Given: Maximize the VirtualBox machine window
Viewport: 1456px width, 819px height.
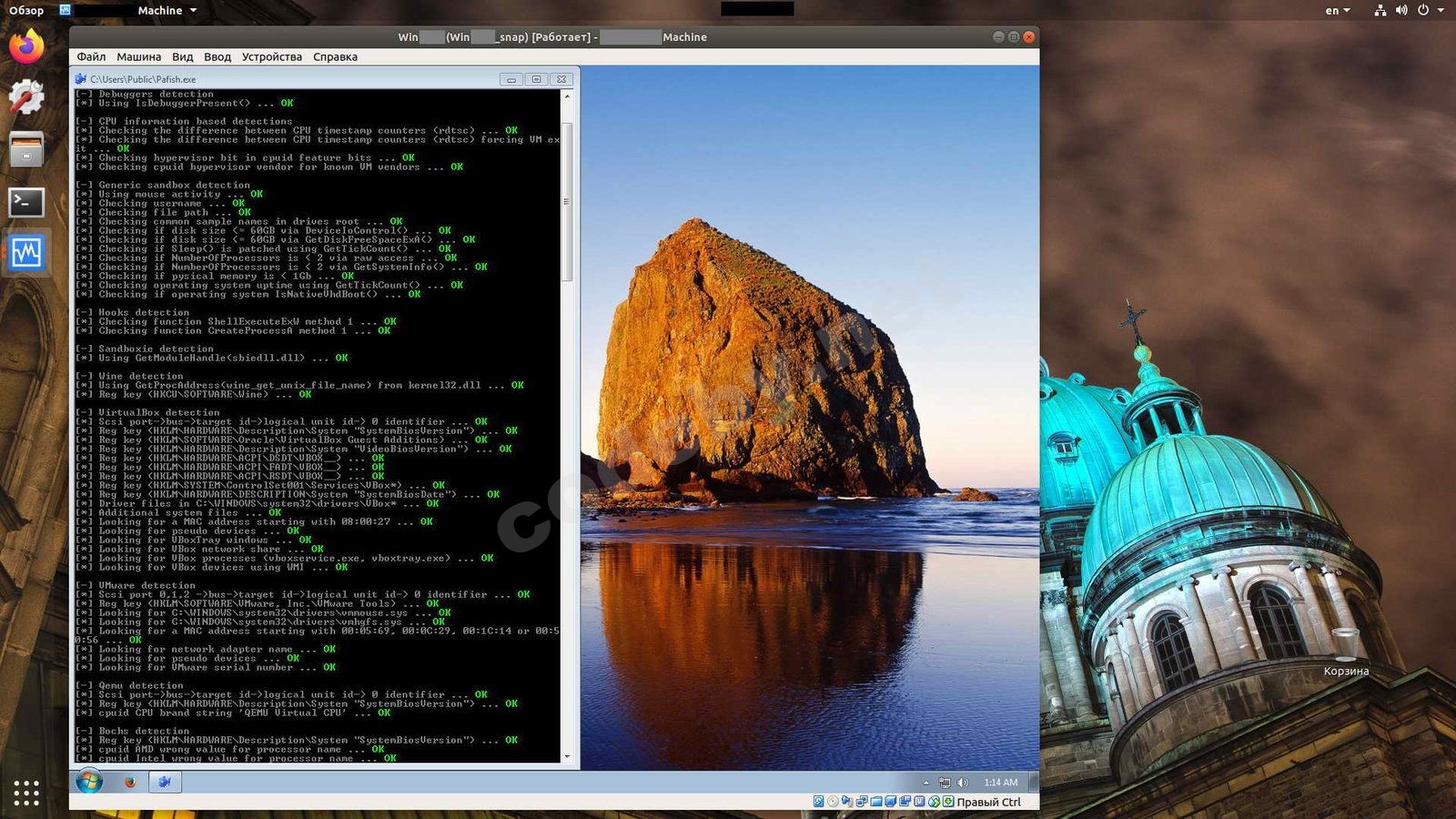Looking at the screenshot, I should click(1014, 36).
